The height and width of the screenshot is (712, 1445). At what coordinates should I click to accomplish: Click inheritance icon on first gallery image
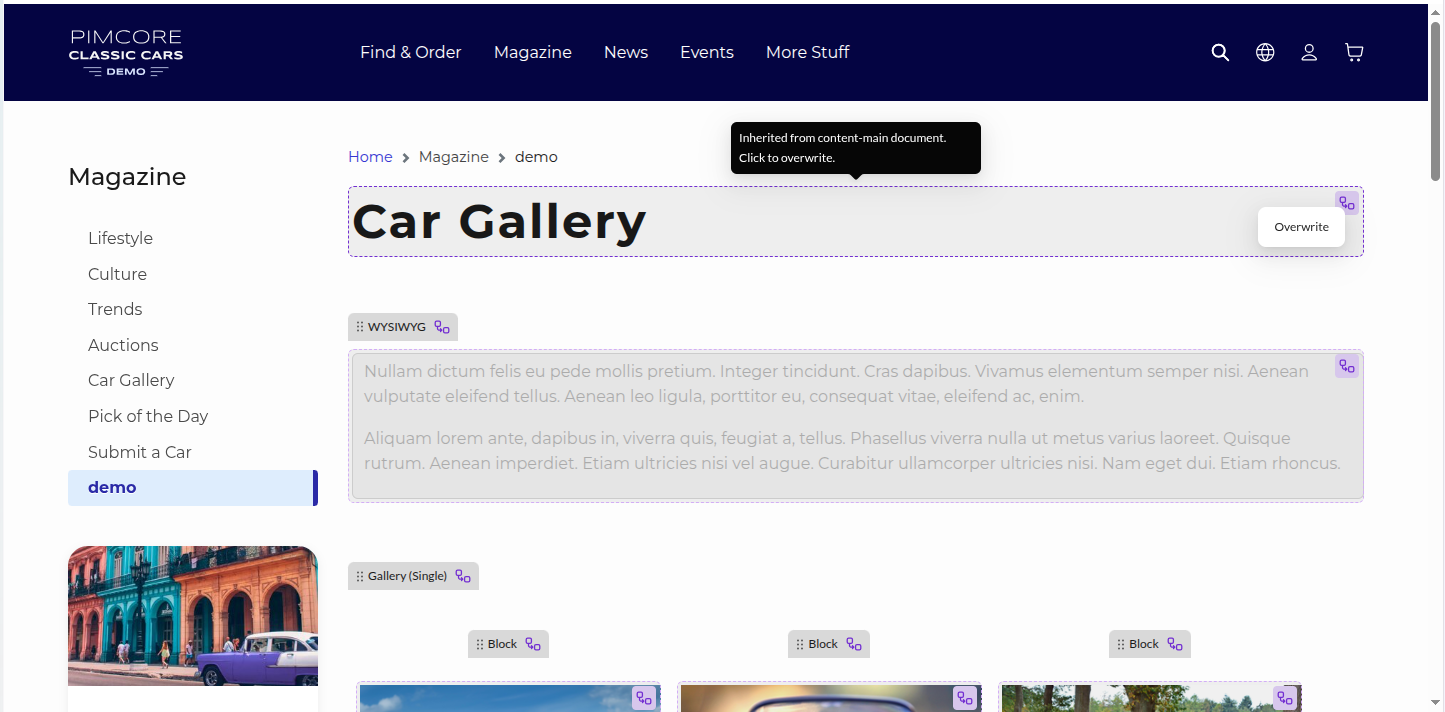(644, 698)
